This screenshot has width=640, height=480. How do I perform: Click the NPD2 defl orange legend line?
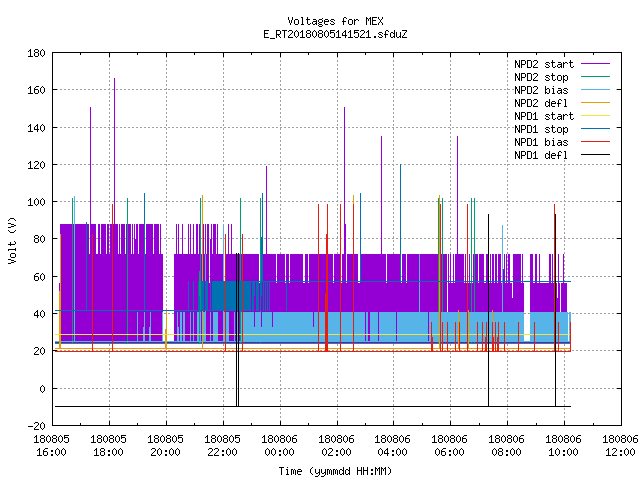595,103
